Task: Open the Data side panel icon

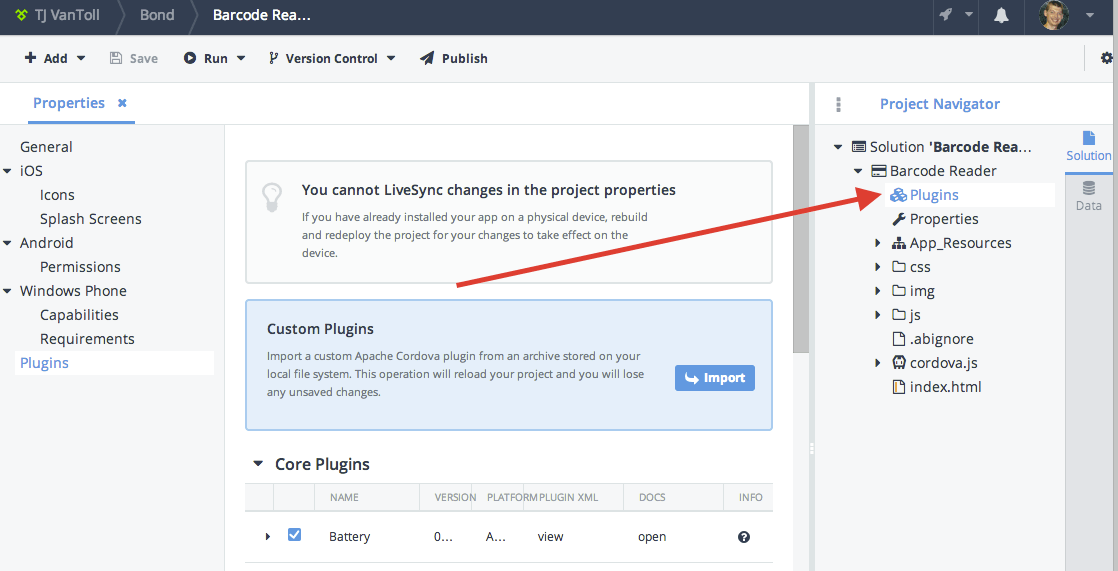Action: (1088, 195)
